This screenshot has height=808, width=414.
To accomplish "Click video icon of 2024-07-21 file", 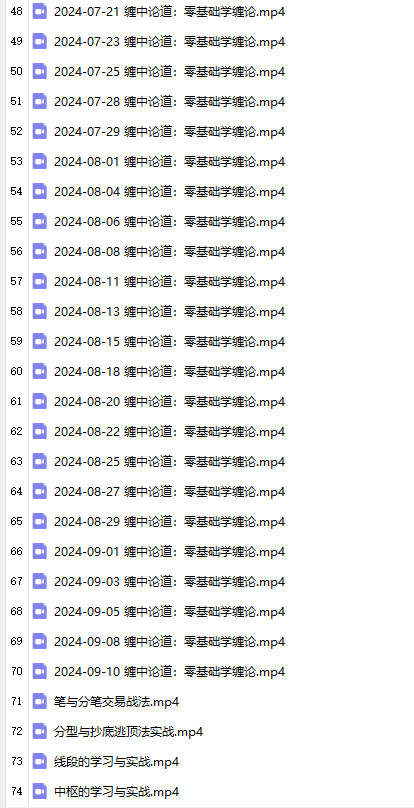I will coord(40,11).
